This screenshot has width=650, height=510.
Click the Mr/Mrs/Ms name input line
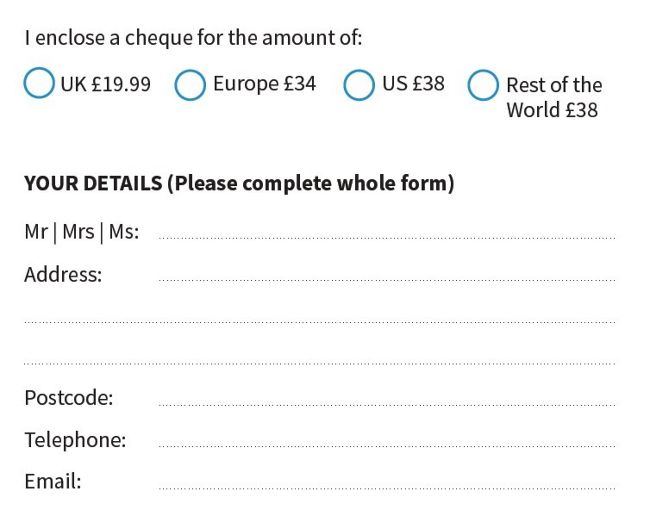click(386, 232)
